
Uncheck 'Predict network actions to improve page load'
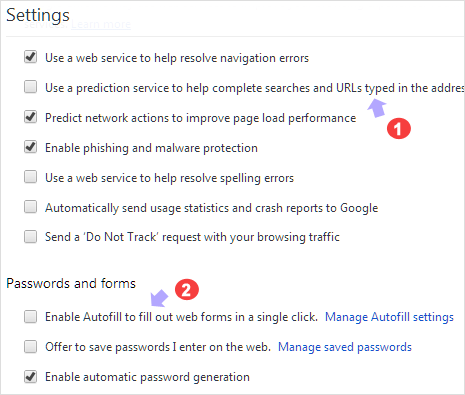30,117
